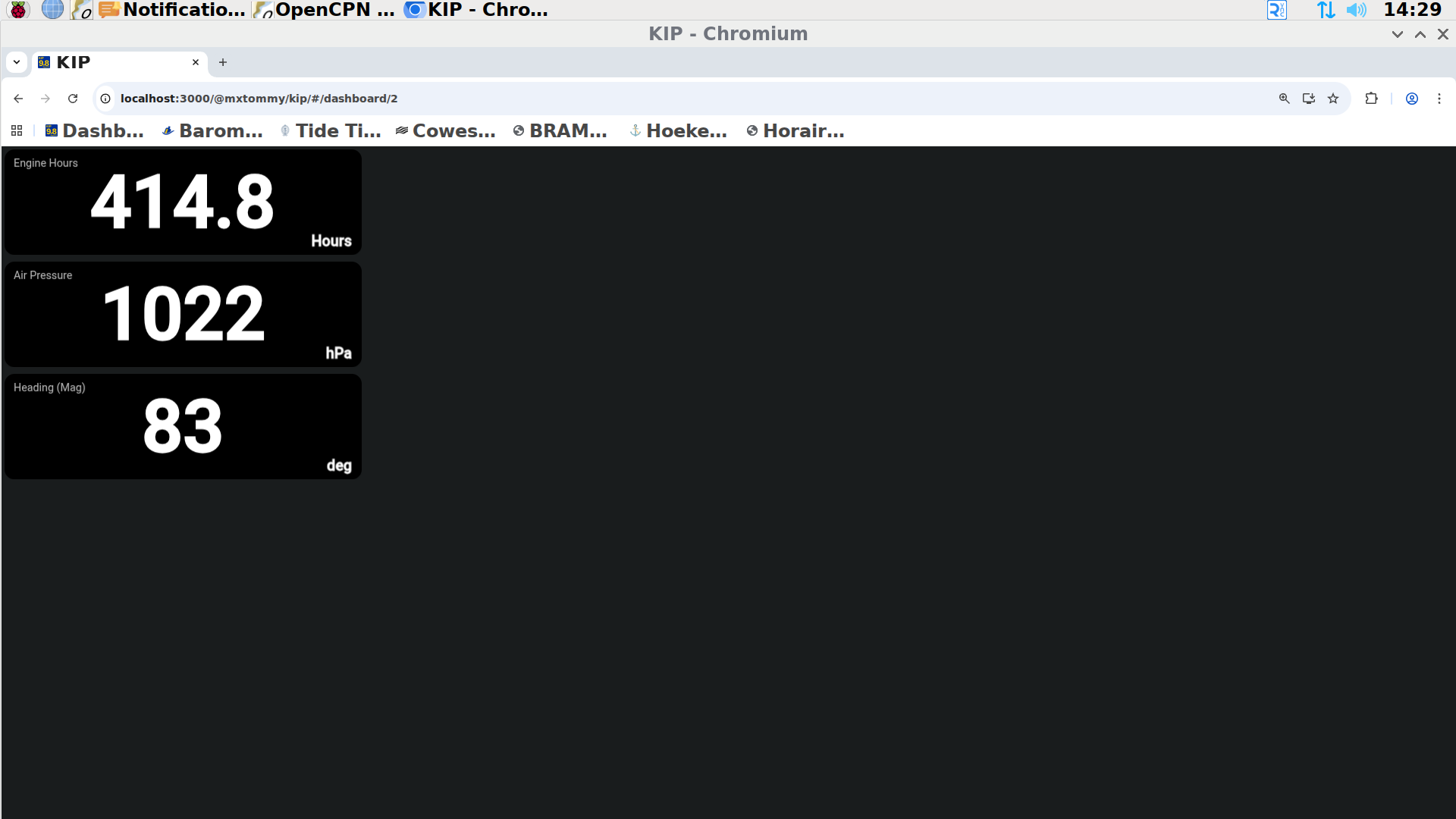Open the Tide Ti... bookmark
Screen dimensions: 1456x819
coord(331,131)
